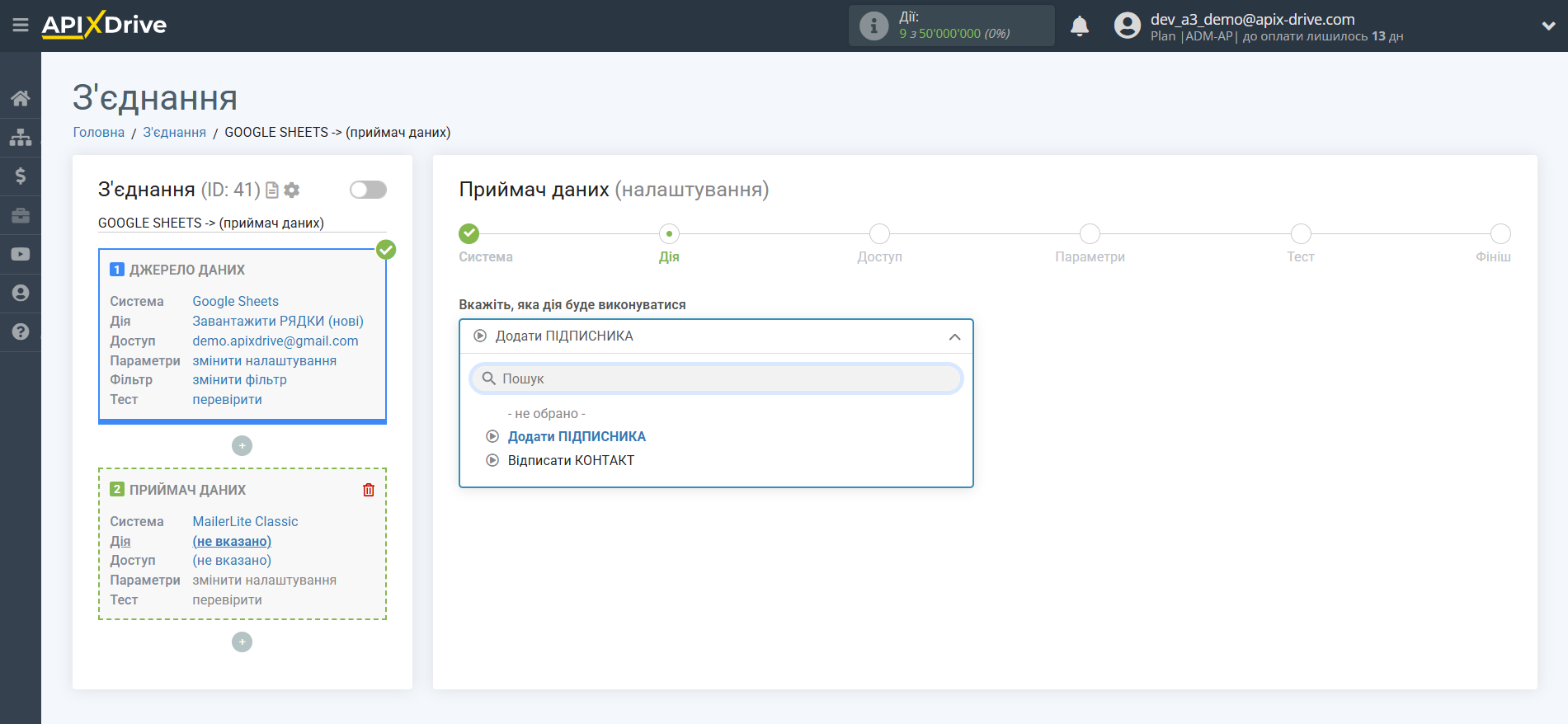Go to the Дія wizard step
The image size is (1568, 724).
(669, 234)
